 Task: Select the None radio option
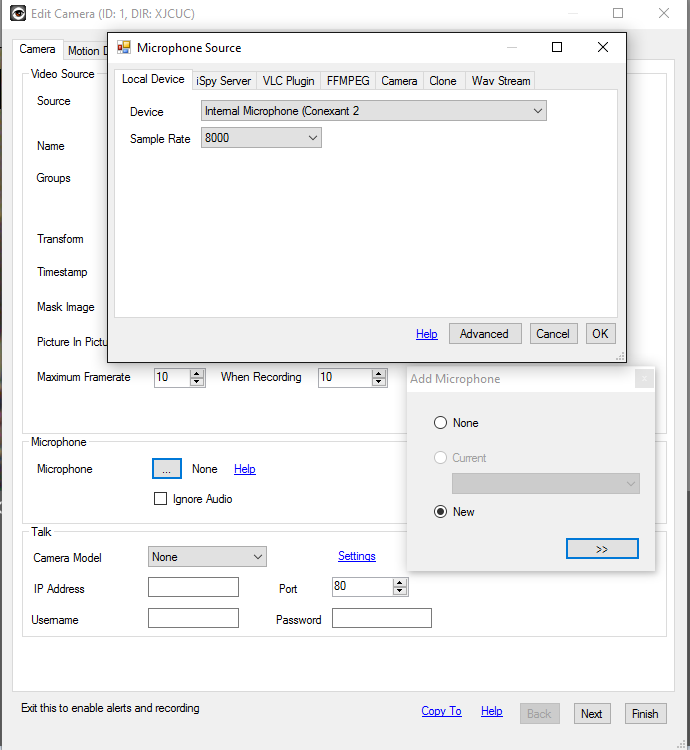440,423
